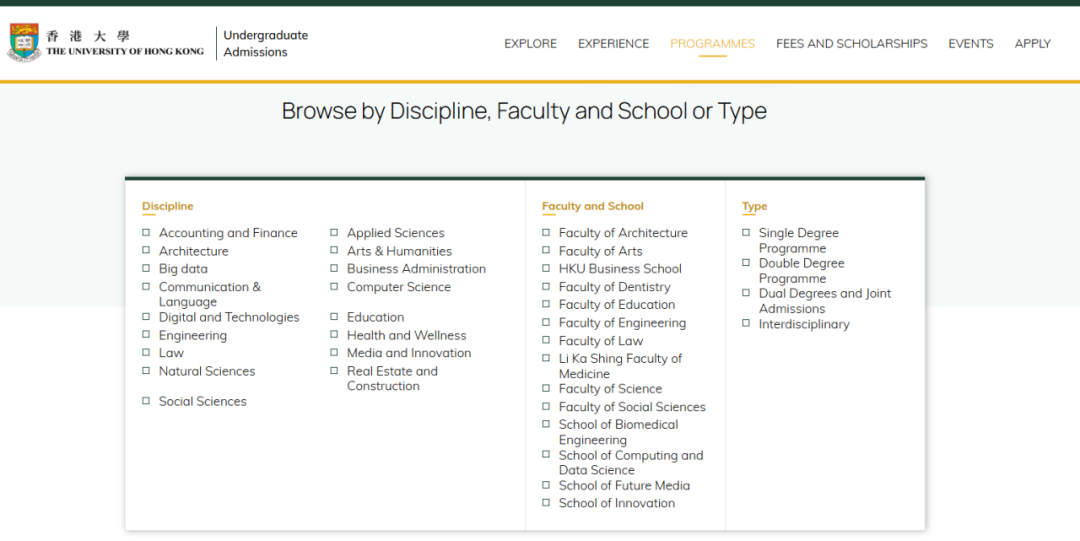Enable the Li Ka Shing Faculty of Medicine filter
This screenshot has width=1080, height=541.
point(546,358)
